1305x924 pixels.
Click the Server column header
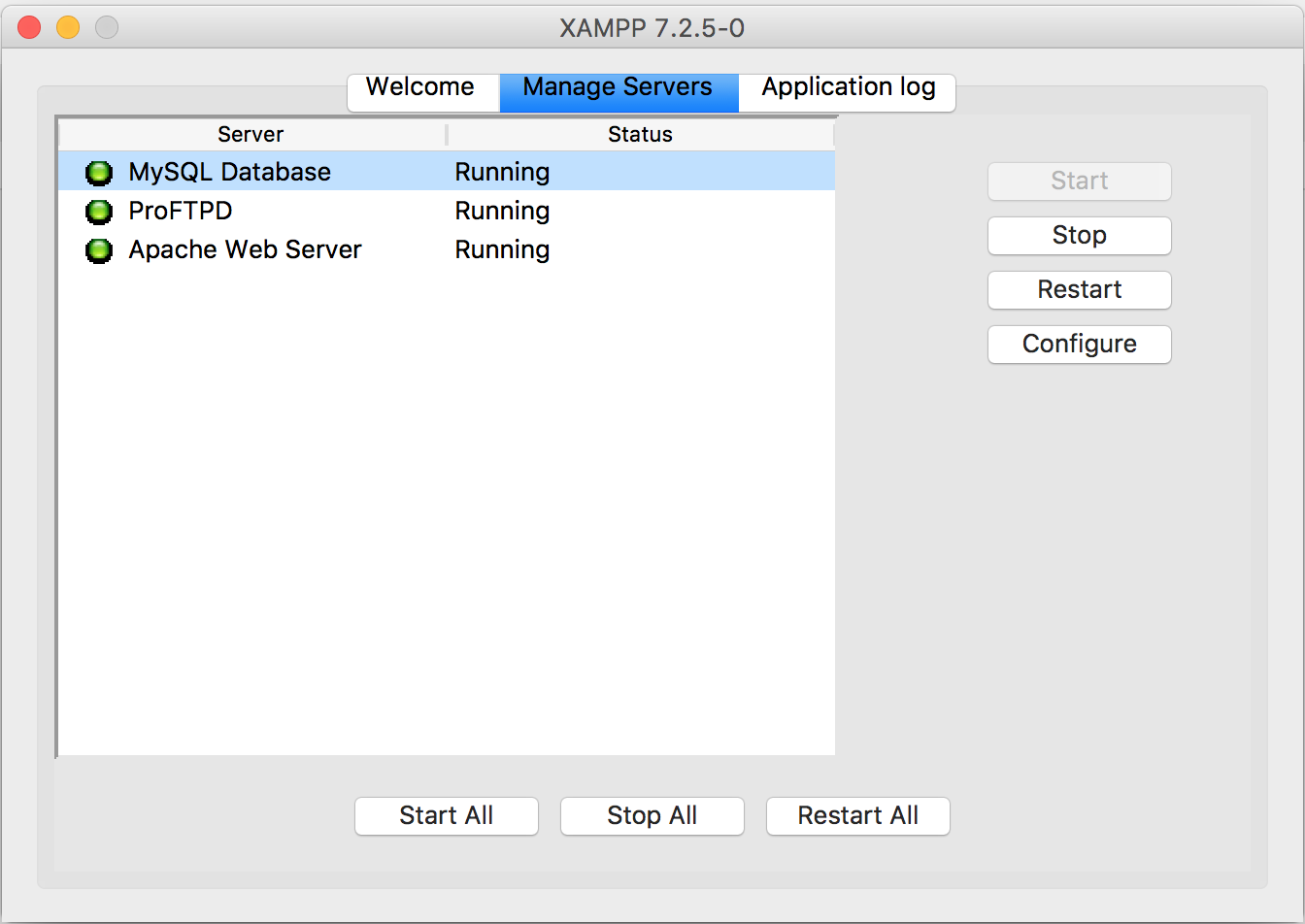coord(251,135)
